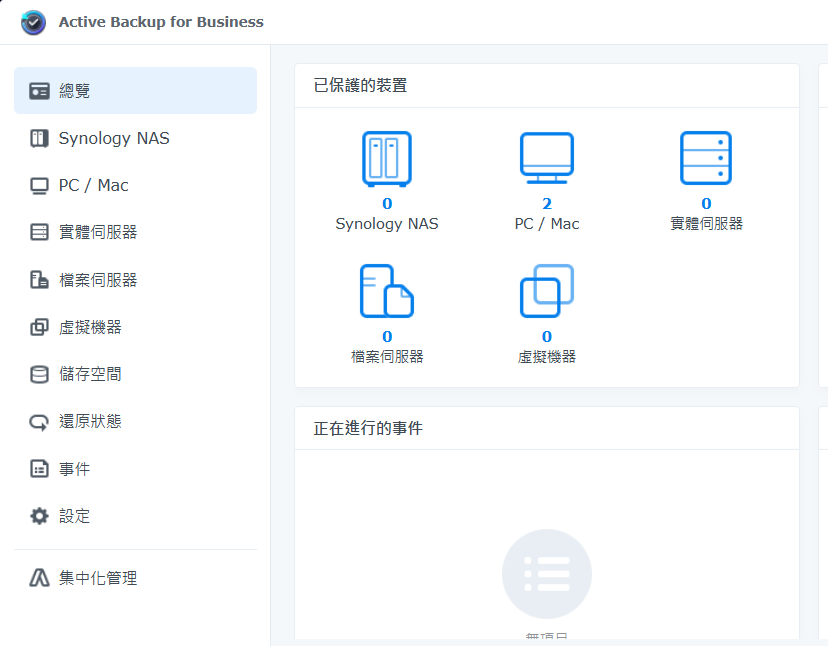828x646 pixels.
Task: Click the 檔案伺服器 label under protected devices
Action: pyautogui.click(x=387, y=357)
